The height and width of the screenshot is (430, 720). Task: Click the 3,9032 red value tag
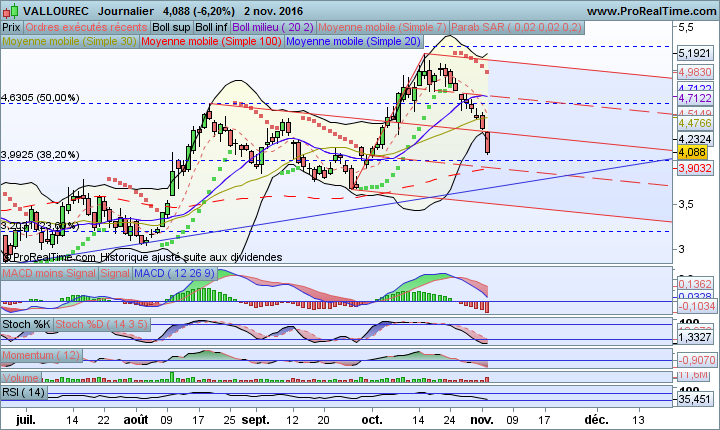pos(695,168)
